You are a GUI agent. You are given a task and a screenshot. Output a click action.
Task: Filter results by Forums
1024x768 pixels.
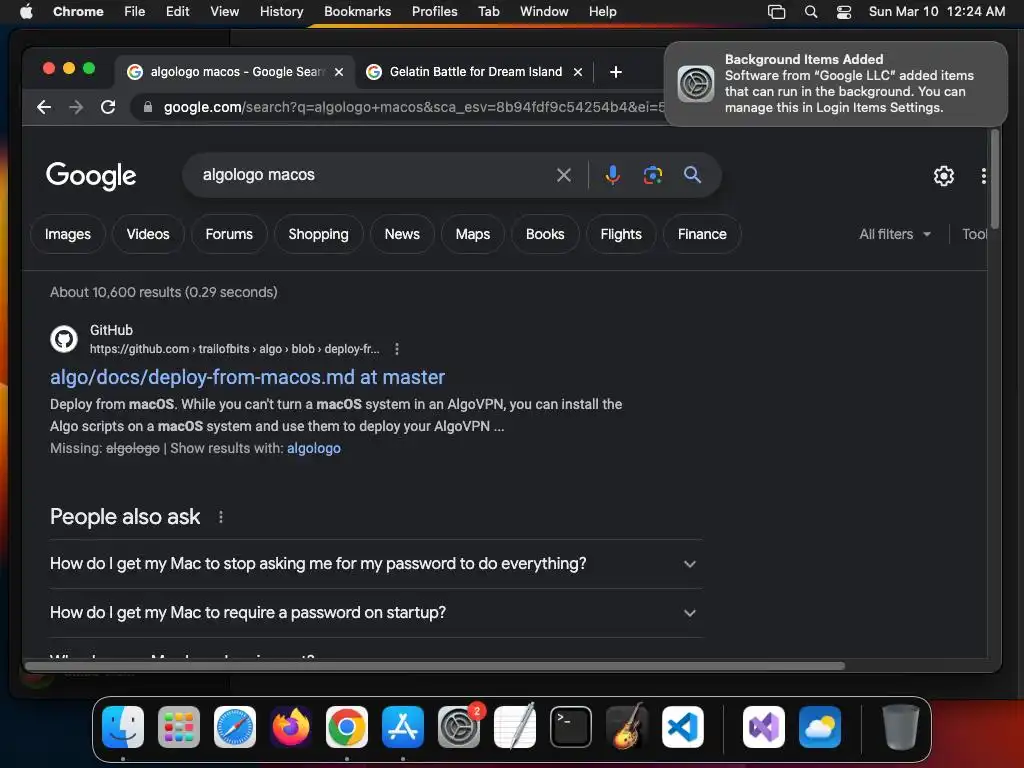click(x=229, y=234)
